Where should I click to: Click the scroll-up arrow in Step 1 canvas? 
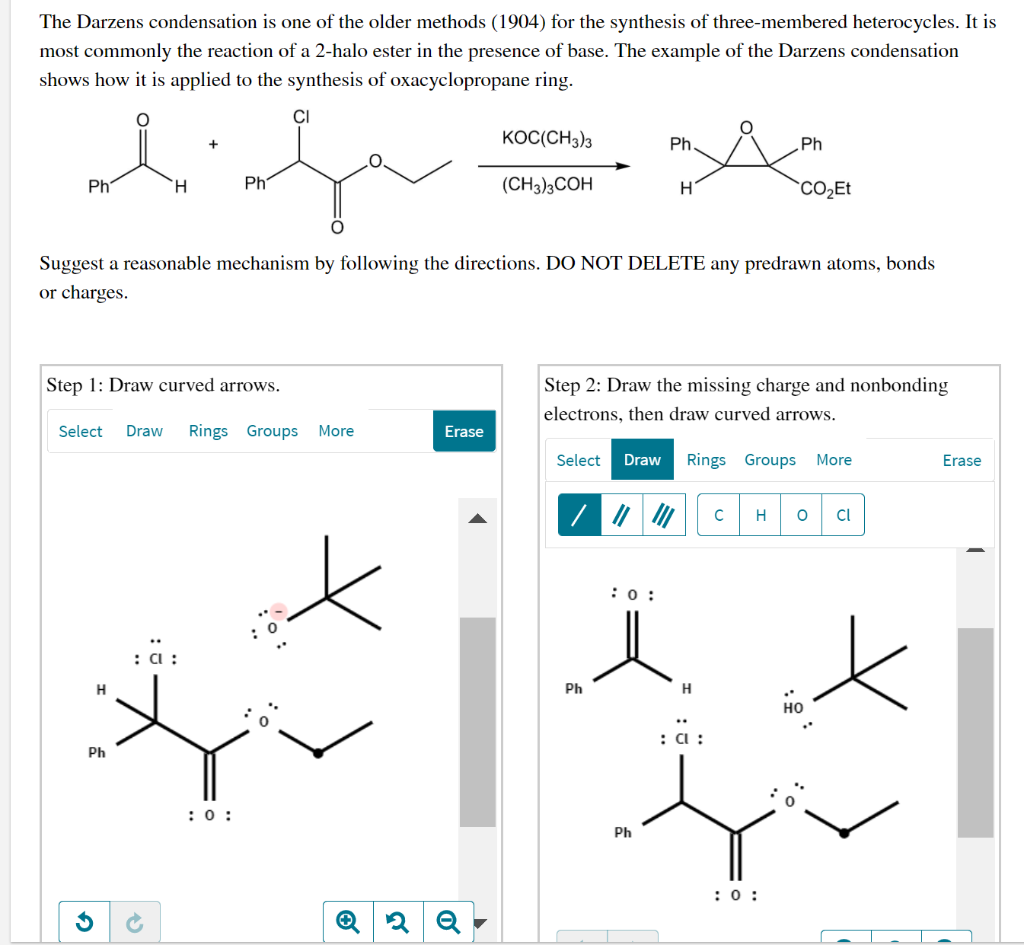tap(478, 519)
